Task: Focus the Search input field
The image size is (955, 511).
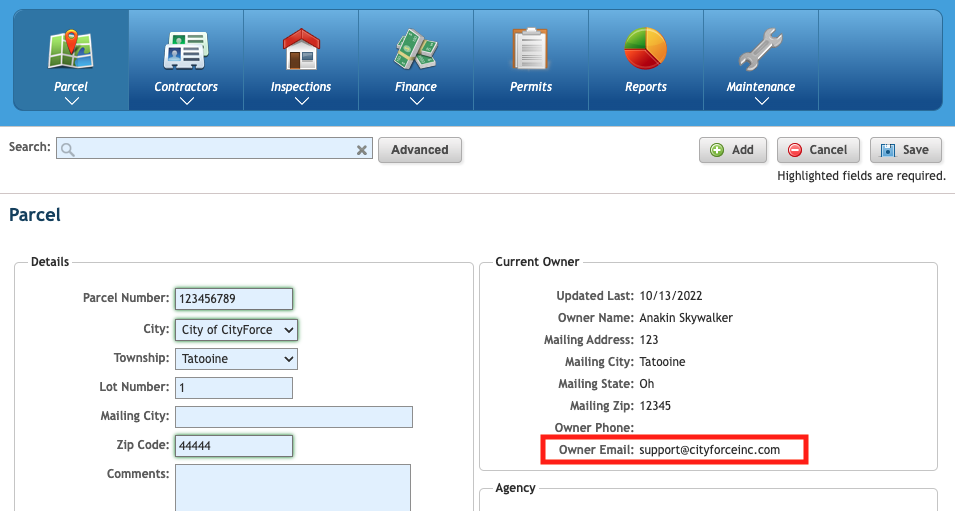Action: point(214,148)
